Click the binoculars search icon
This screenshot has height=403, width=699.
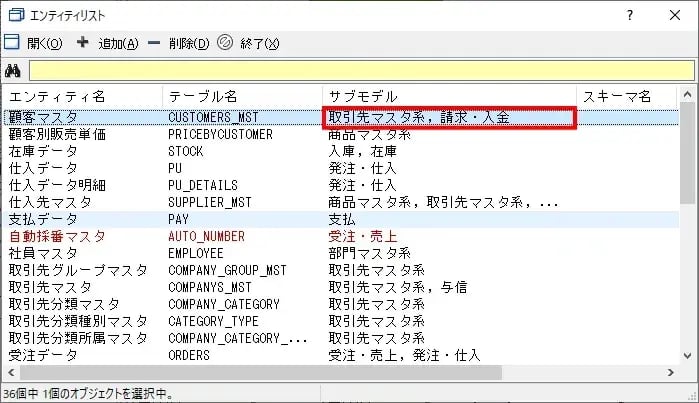pyautogui.click(x=13, y=71)
